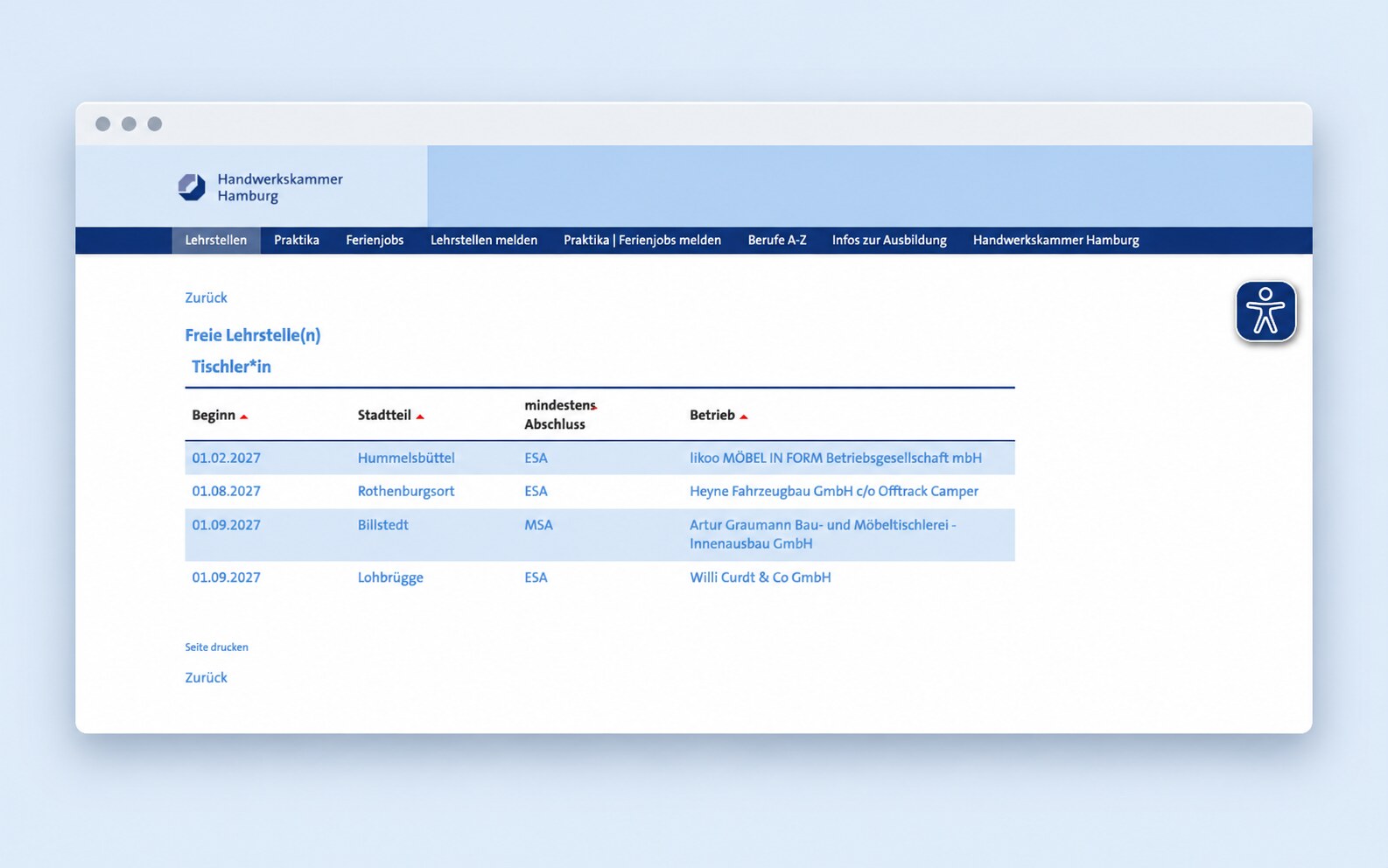
Task: Click the Handwerkskammer Hamburg logo
Action: pos(260,187)
